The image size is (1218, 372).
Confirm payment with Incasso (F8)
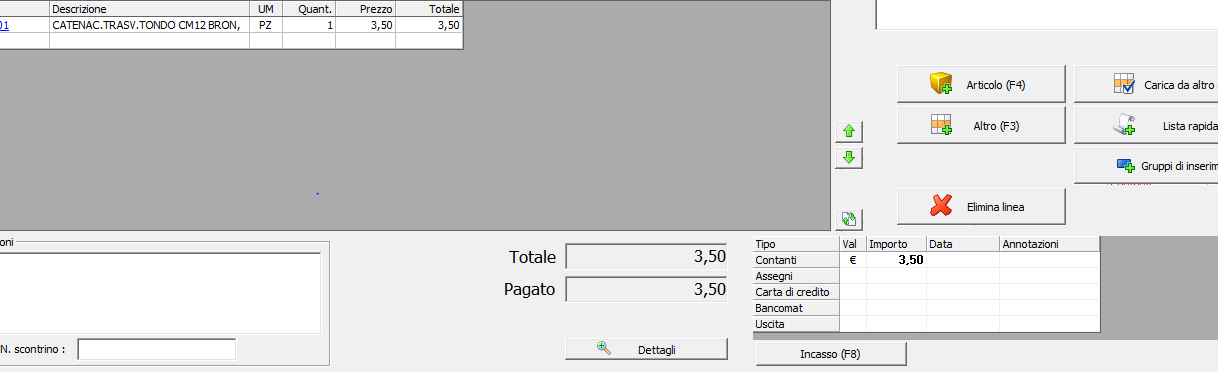pyautogui.click(x=831, y=354)
